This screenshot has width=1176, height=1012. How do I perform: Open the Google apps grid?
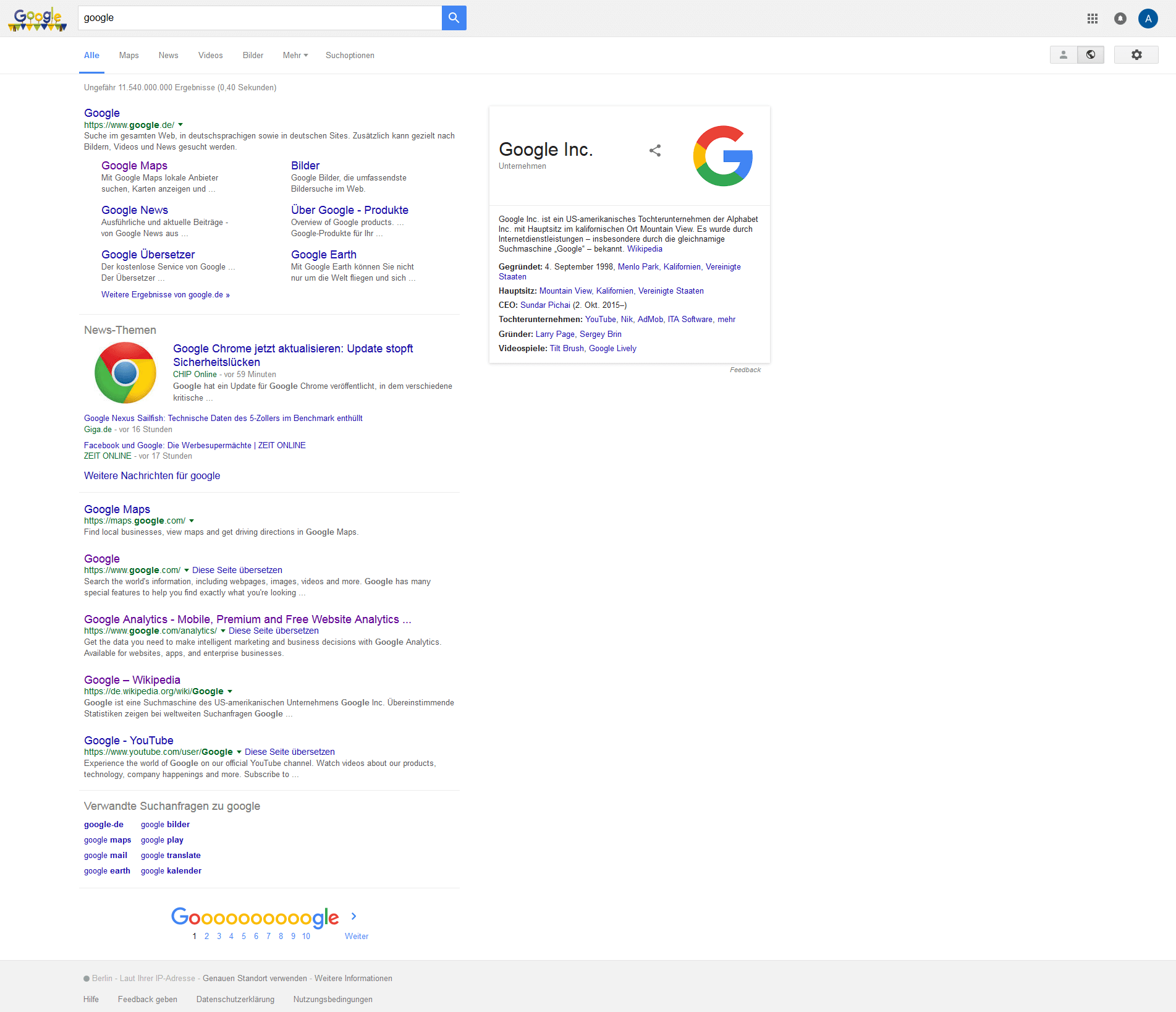1093,19
